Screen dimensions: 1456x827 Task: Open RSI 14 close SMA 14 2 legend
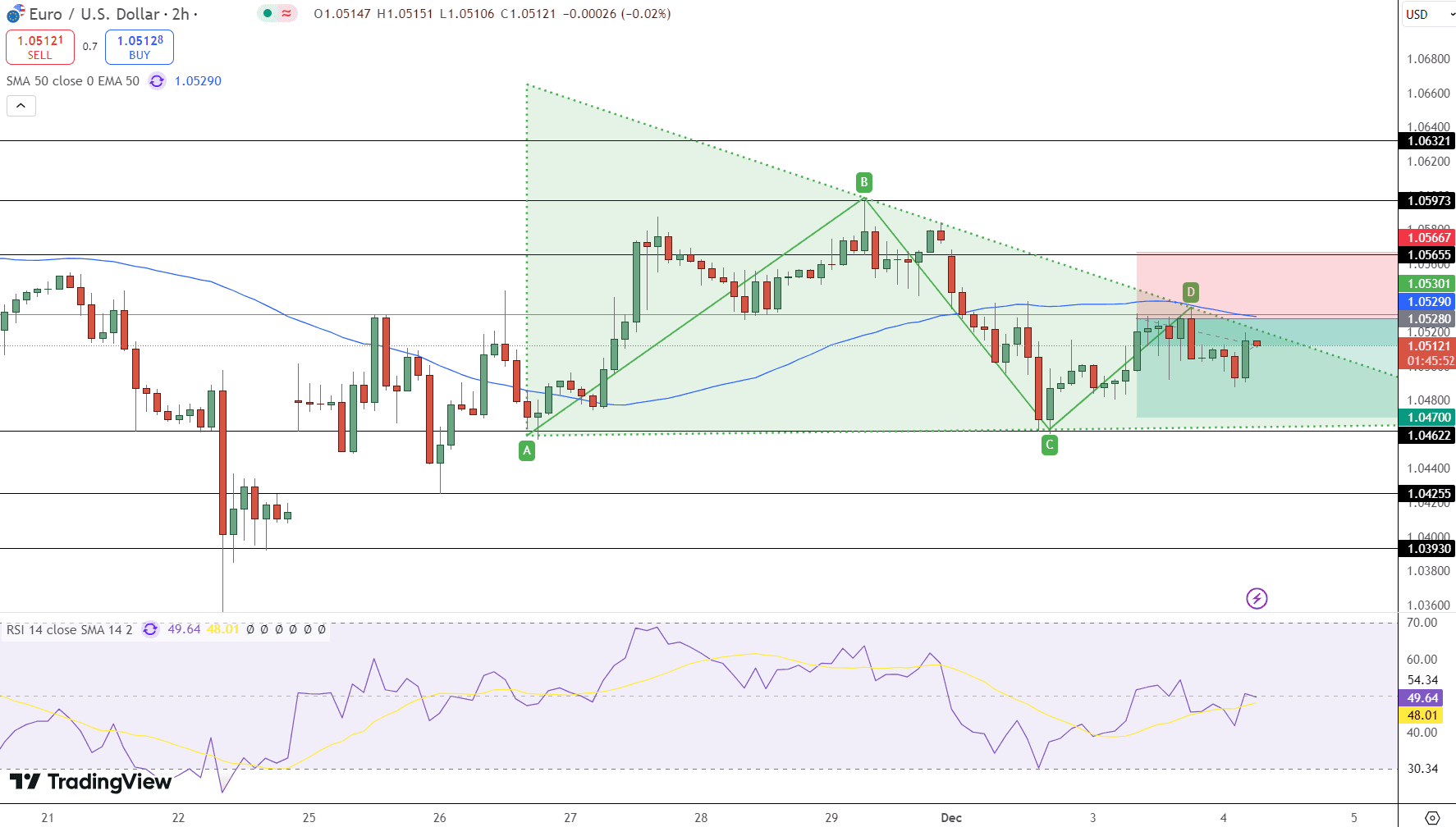tap(70, 629)
